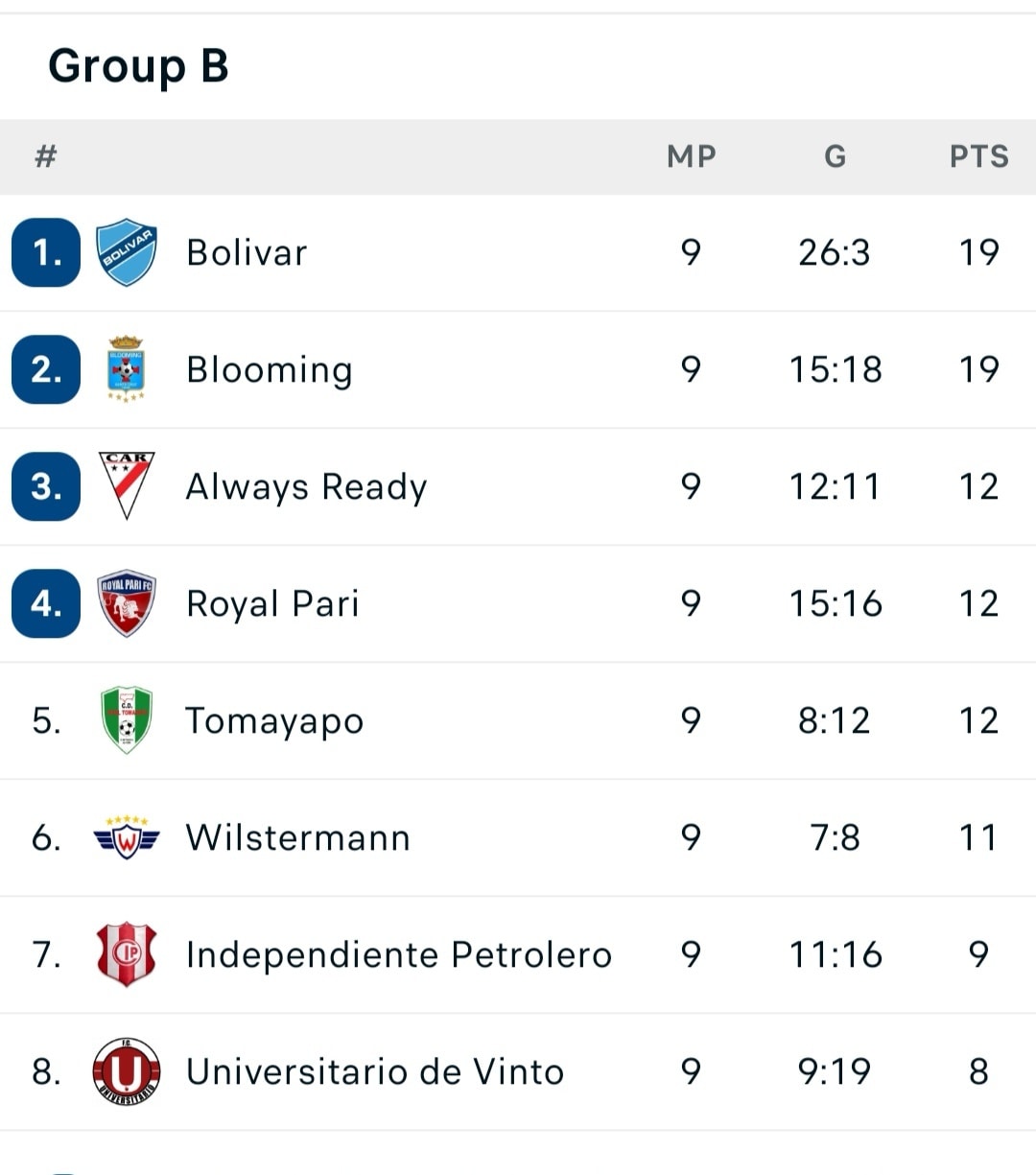Open the Blooming team name link
The width and height of the screenshot is (1036, 1175).
[x=270, y=370]
